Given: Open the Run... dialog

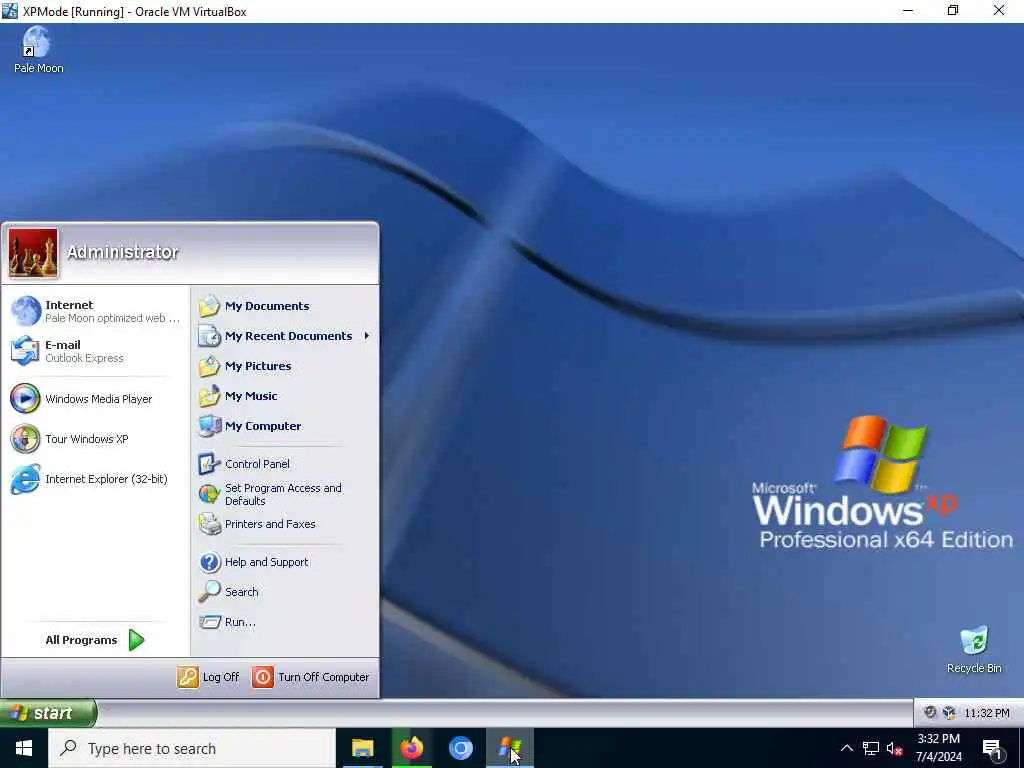Looking at the screenshot, I should click(x=285, y=622).
